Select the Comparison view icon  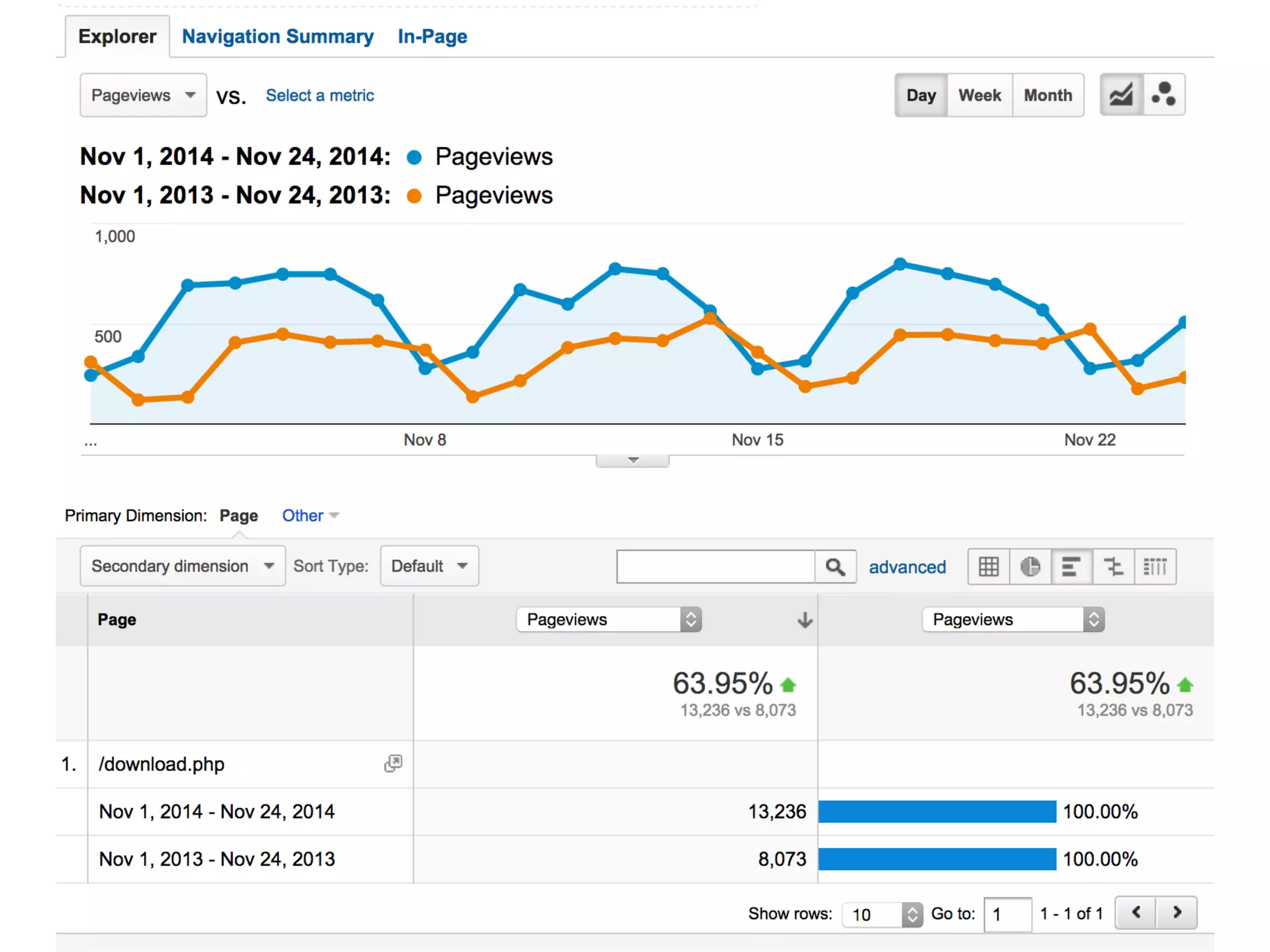pyautogui.click(x=1114, y=566)
